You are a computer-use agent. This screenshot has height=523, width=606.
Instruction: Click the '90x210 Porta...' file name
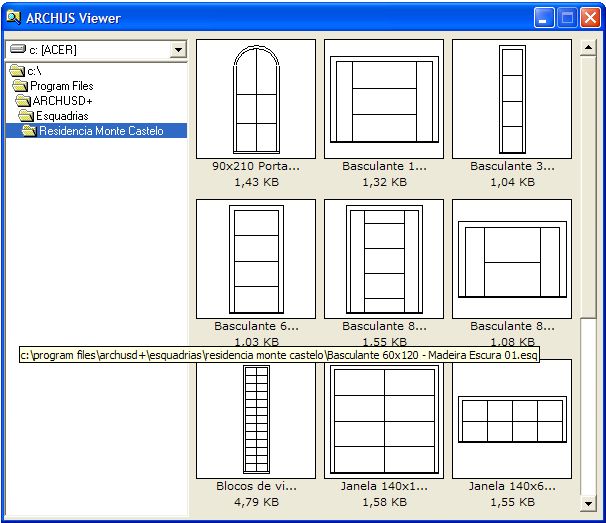click(256, 166)
